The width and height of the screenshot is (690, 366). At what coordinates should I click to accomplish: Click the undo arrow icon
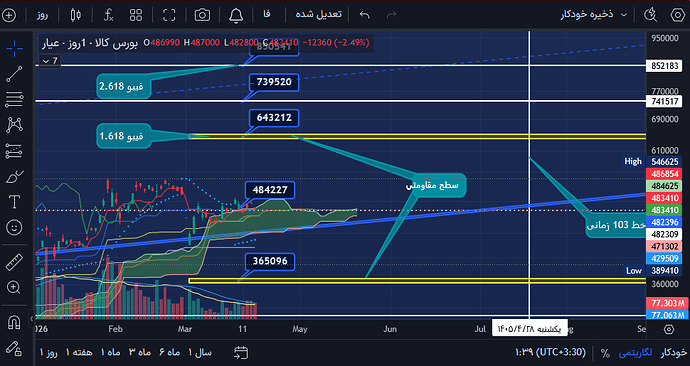tap(364, 15)
